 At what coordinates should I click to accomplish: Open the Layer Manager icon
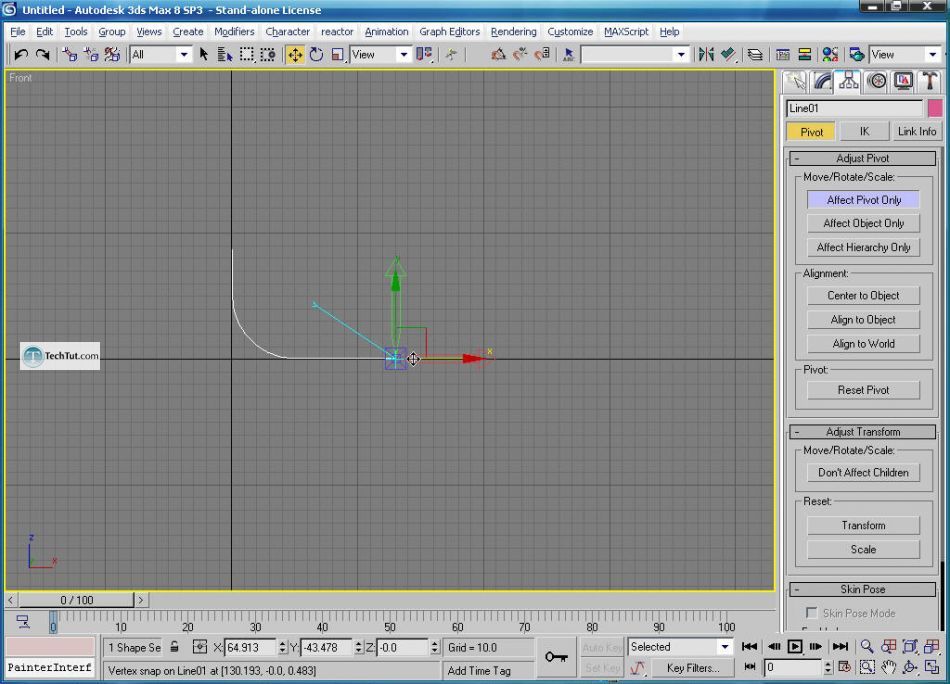click(755, 55)
